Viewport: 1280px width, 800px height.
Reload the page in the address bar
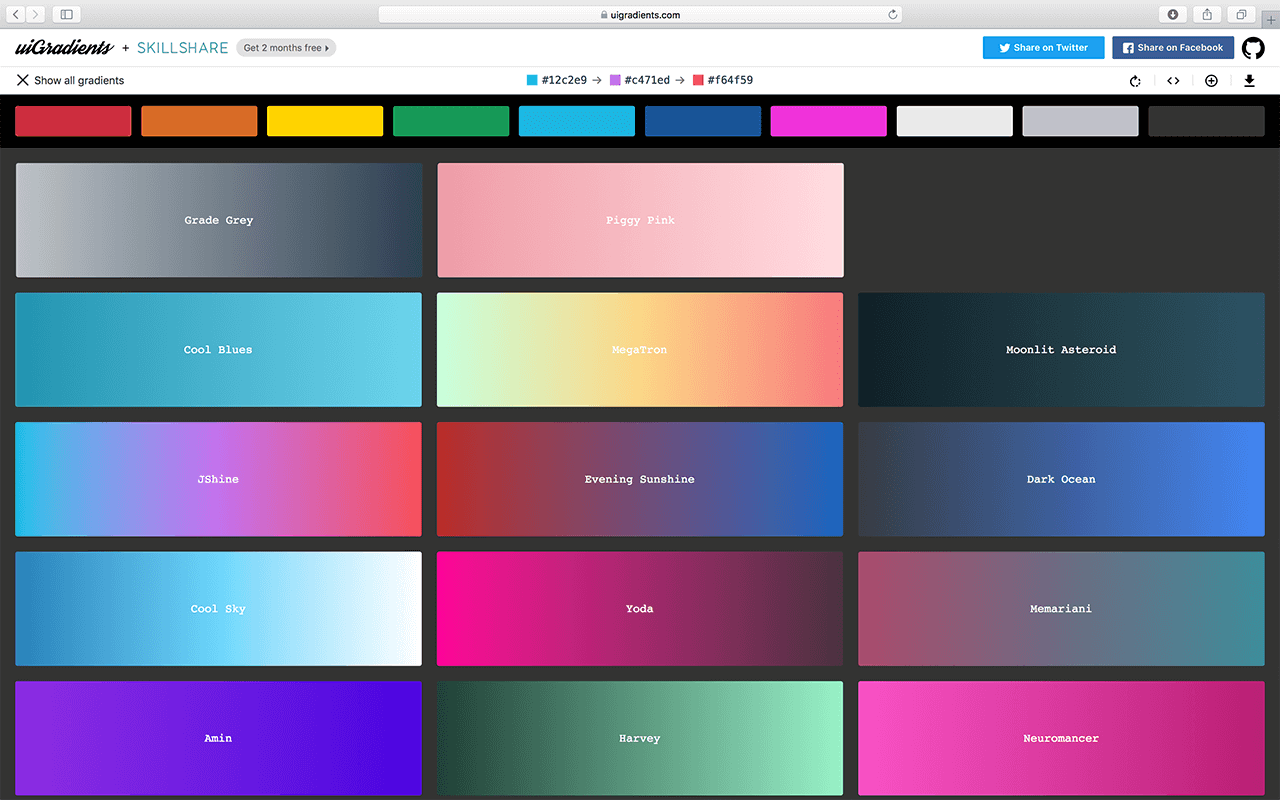892,15
